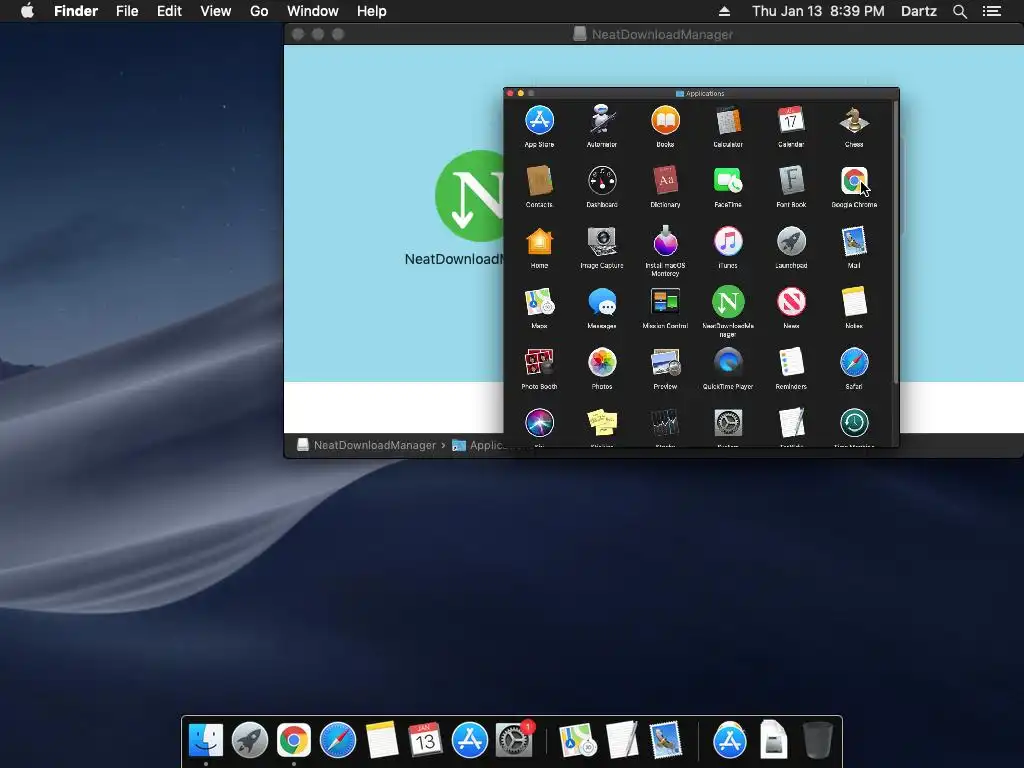Open Calendar from the Dock
This screenshot has width=1024, height=768.
(x=425, y=740)
